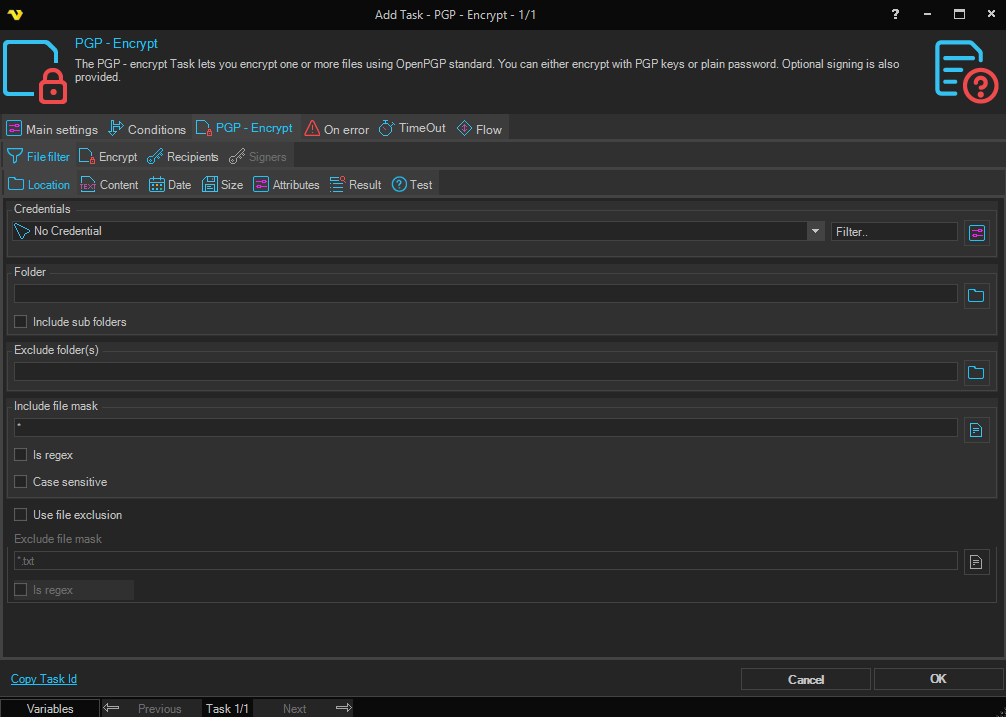The height and width of the screenshot is (717, 1006).
Task: Switch to the On error tab
Action: click(337, 129)
